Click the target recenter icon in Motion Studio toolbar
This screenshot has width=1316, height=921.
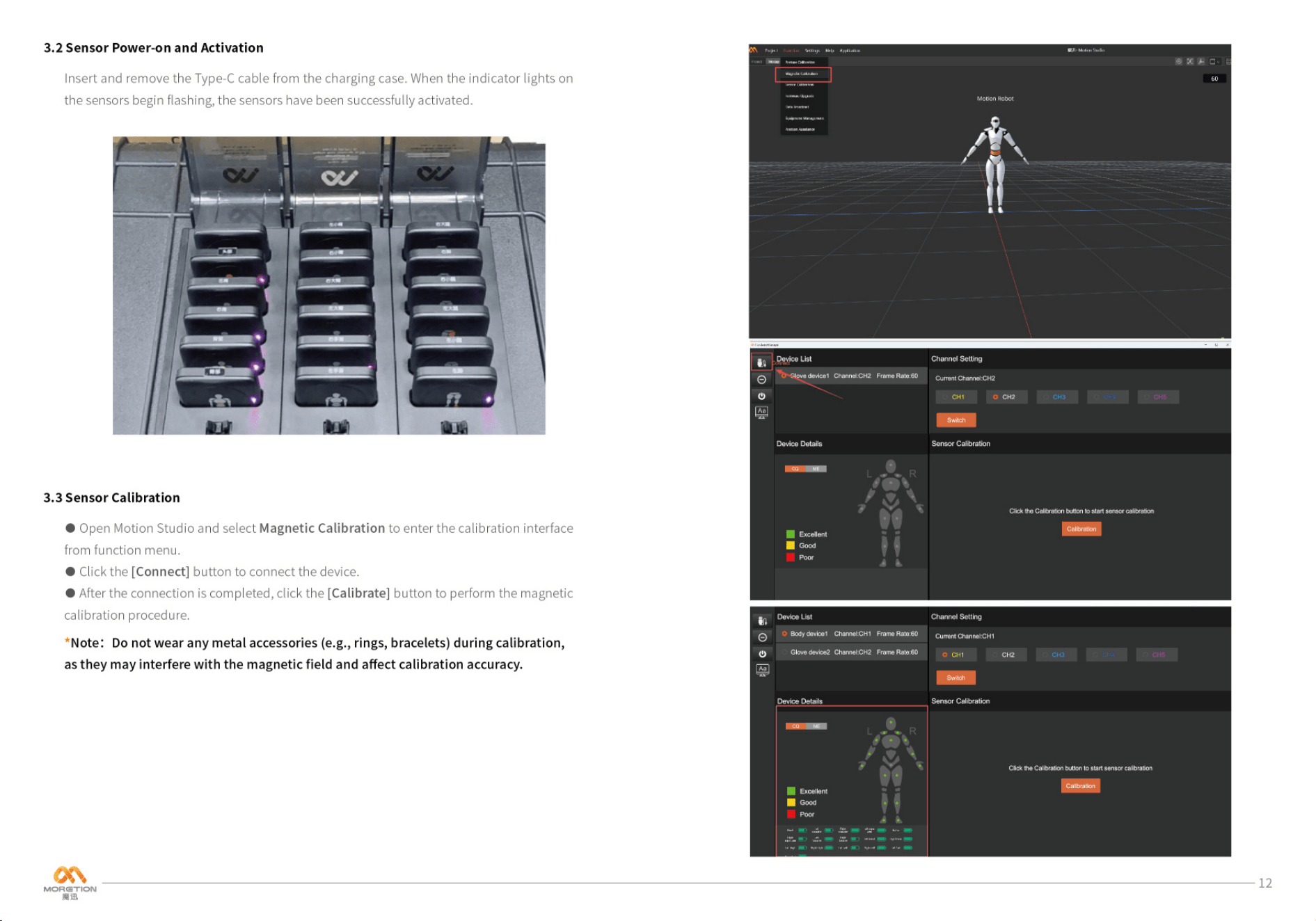tap(1178, 61)
